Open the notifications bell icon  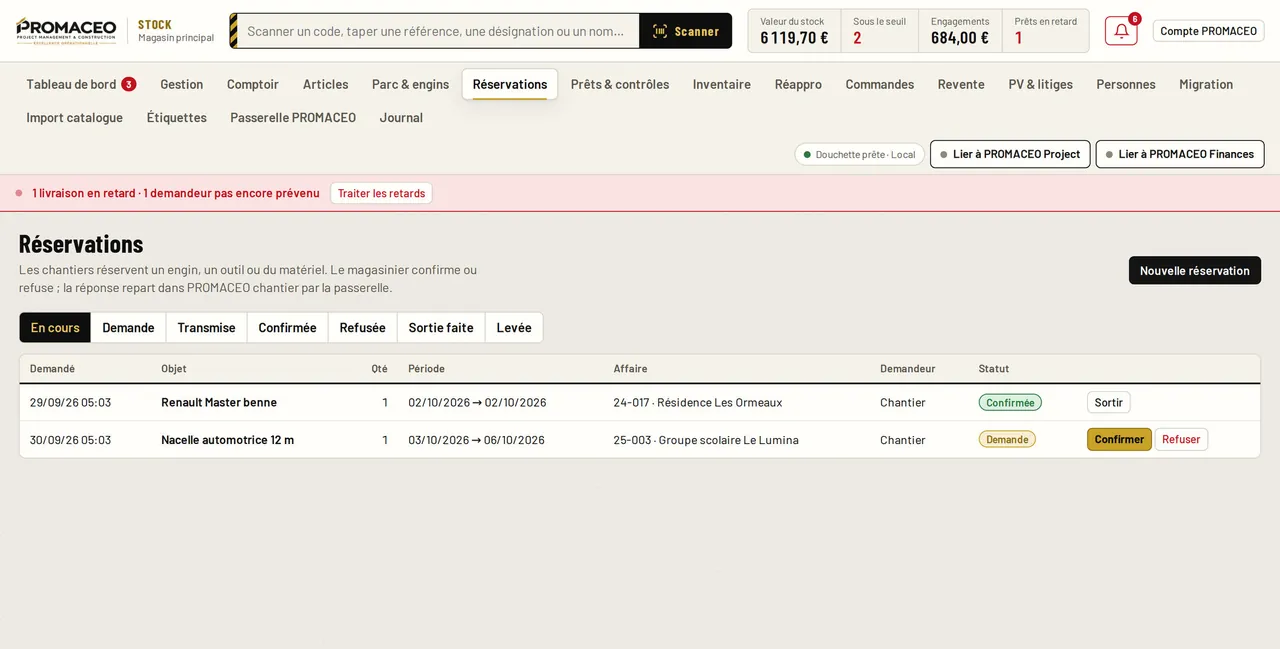[x=1121, y=31]
